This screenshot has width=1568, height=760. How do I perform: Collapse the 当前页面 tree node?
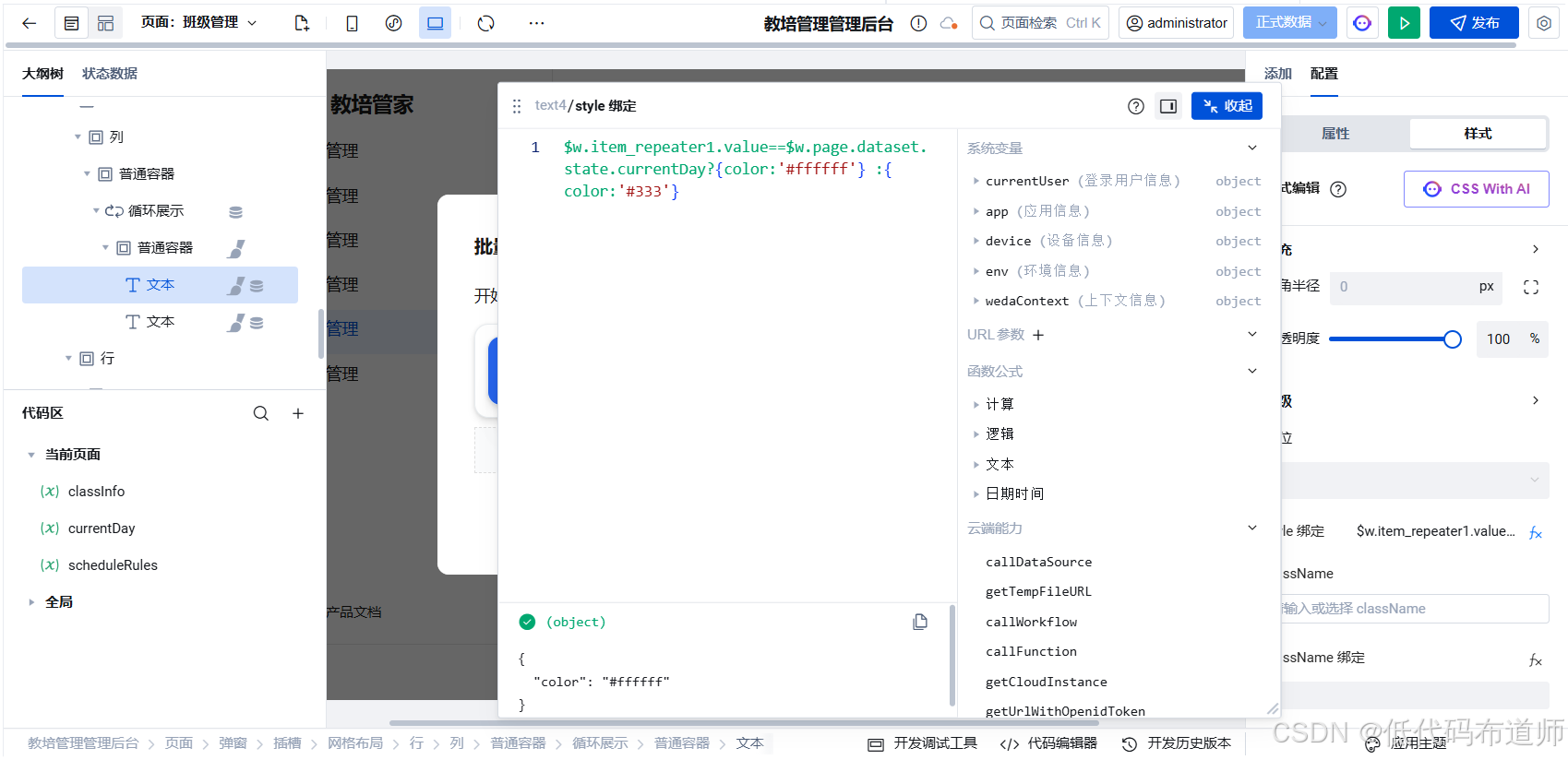point(31,455)
